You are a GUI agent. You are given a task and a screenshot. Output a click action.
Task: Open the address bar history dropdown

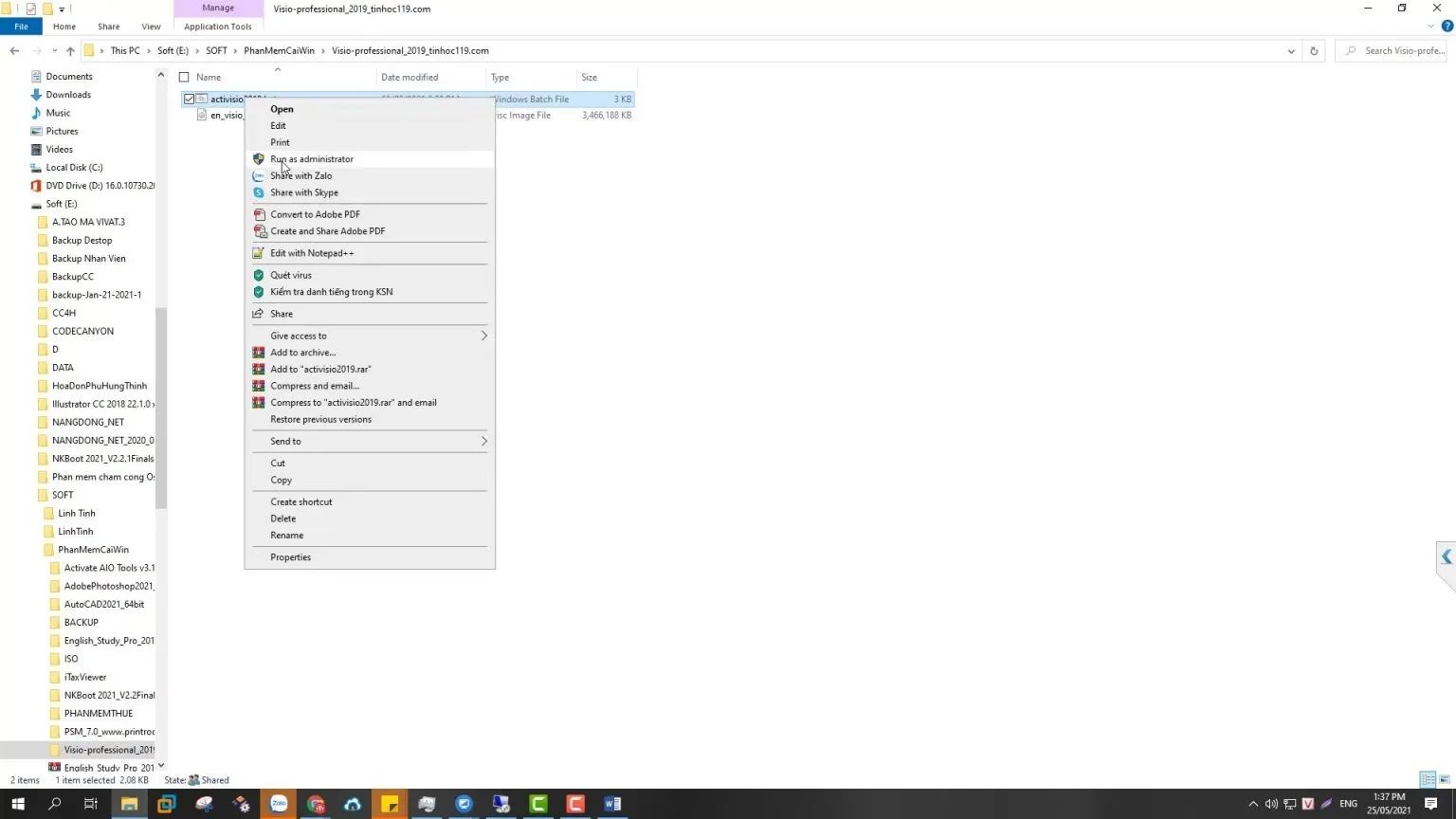[1291, 51]
